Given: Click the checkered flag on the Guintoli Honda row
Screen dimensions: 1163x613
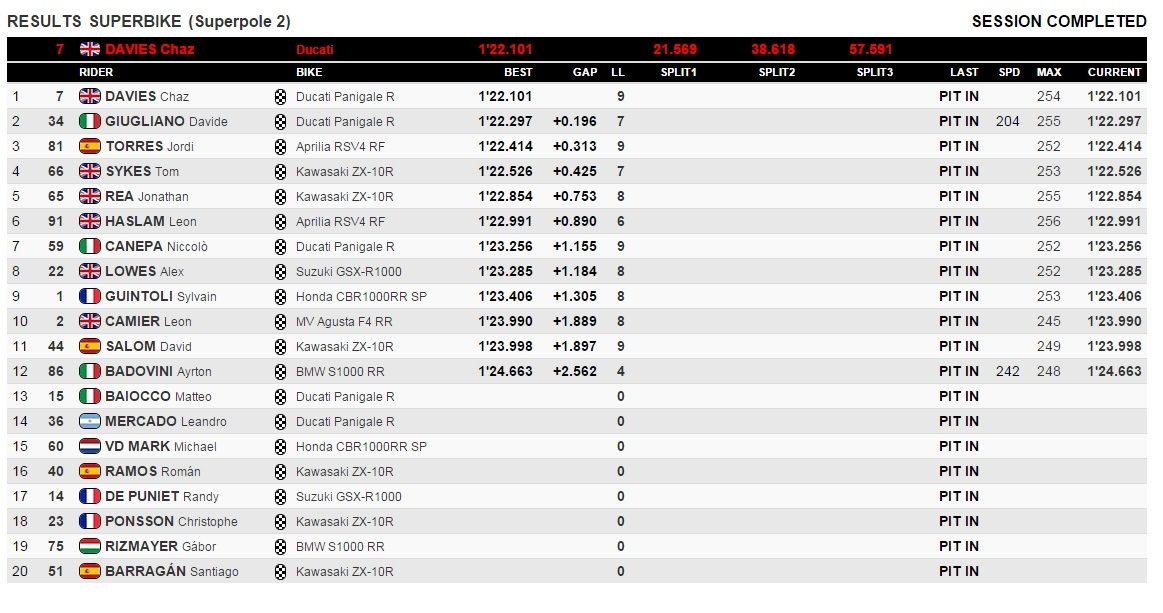Looking at the screenshot, I should click(280, 297).
